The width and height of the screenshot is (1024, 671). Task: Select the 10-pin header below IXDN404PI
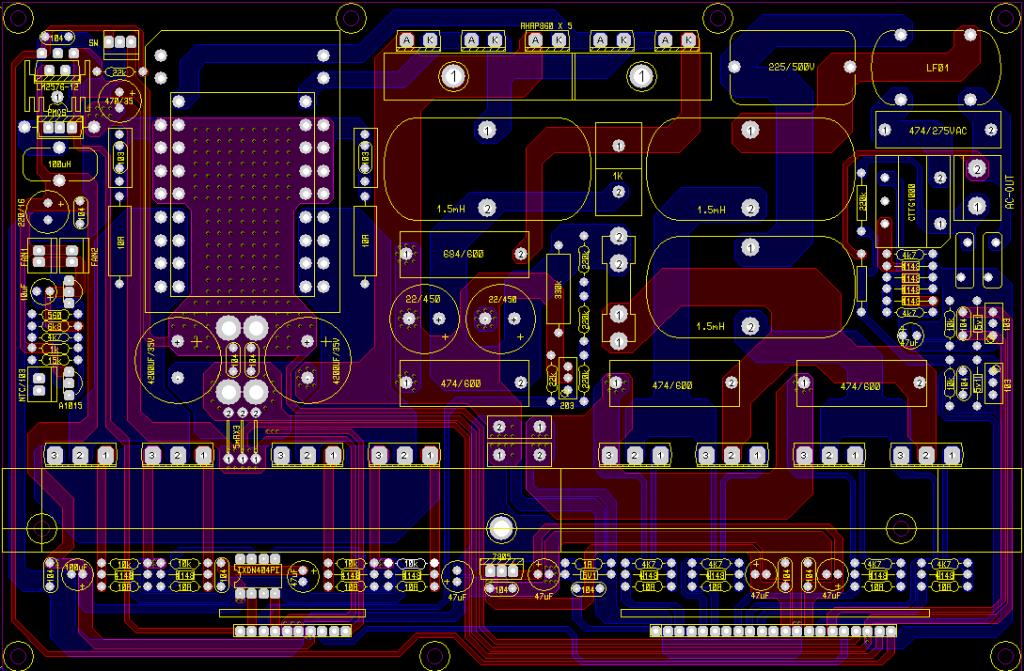coord(293,631)
